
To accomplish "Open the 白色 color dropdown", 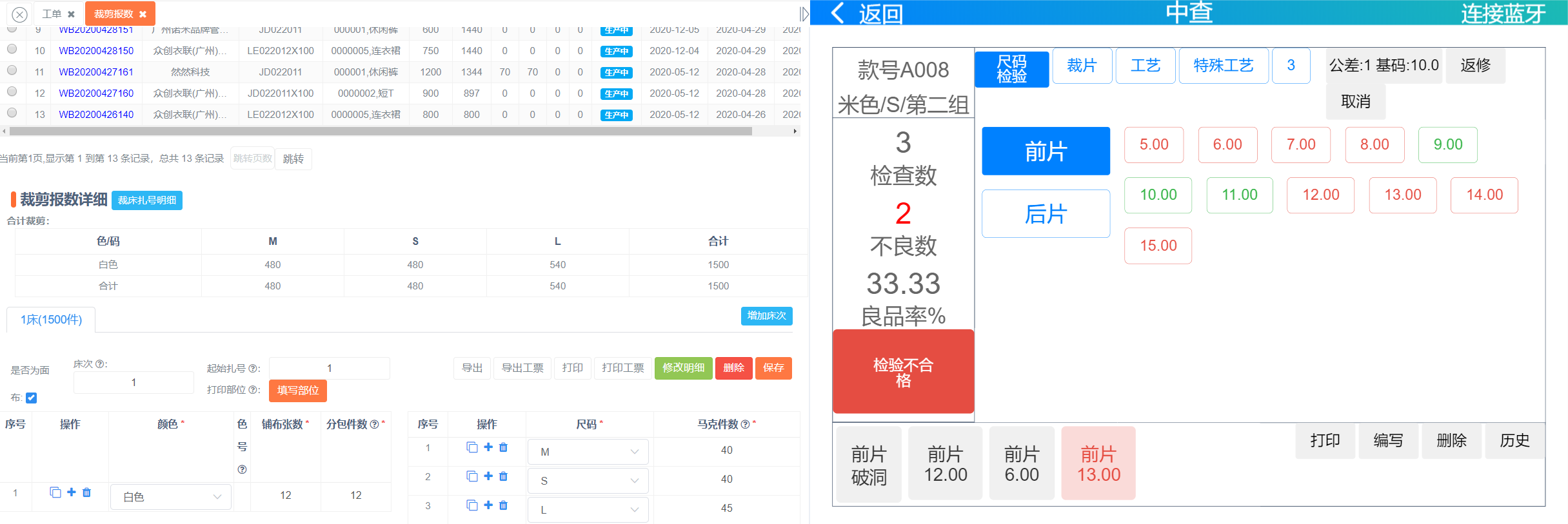I will click(171, 497).
